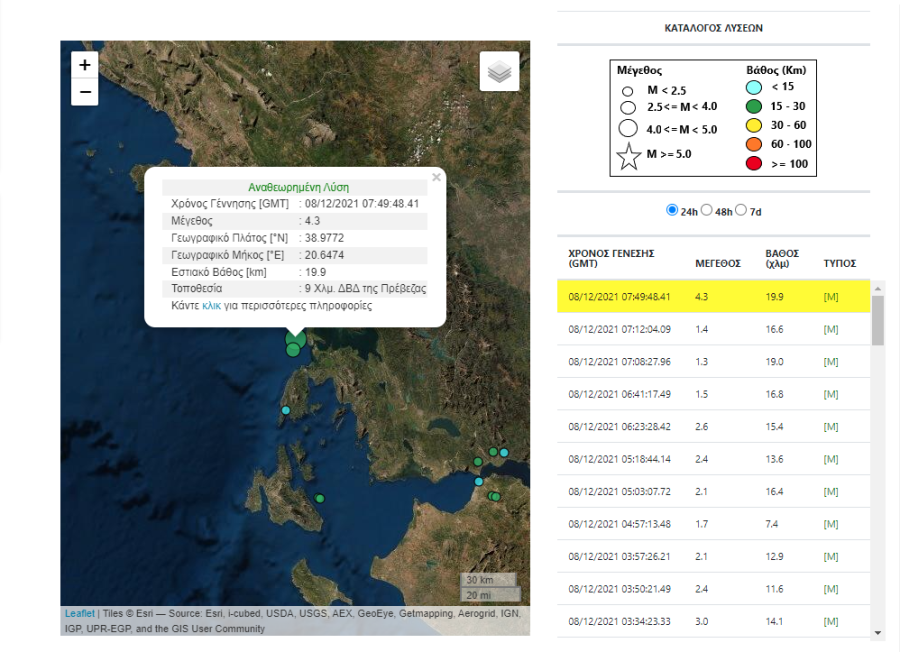This screenshot has width=900, height=652.
Task: Click the ΚΑΤΑΛΟΓΟΣ ΛΥΣΕΩΝ heading
Action: pyautogui.click(x=713, y=28)
